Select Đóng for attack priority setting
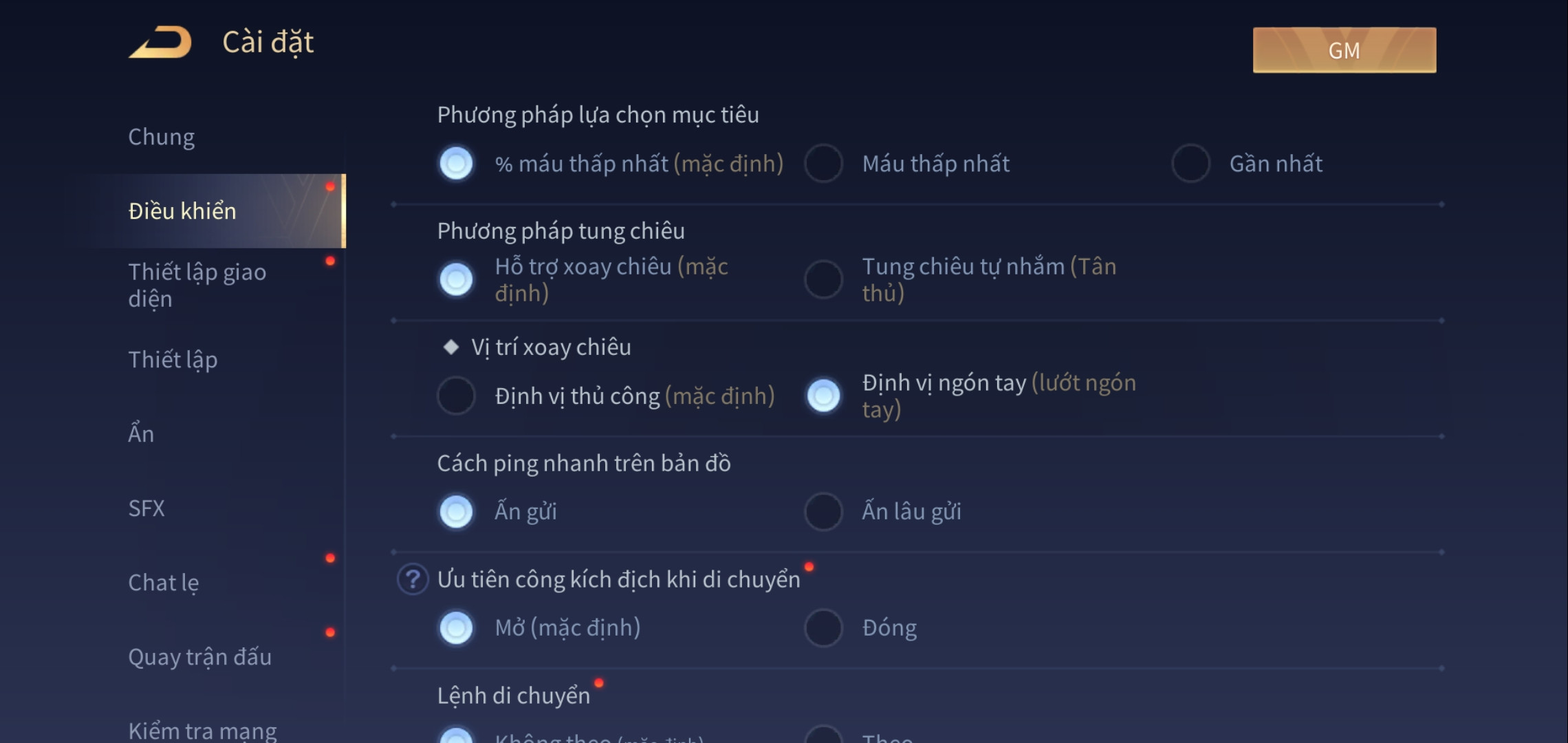This screenshot has width=1568, height=743. (x=822, y=627)
